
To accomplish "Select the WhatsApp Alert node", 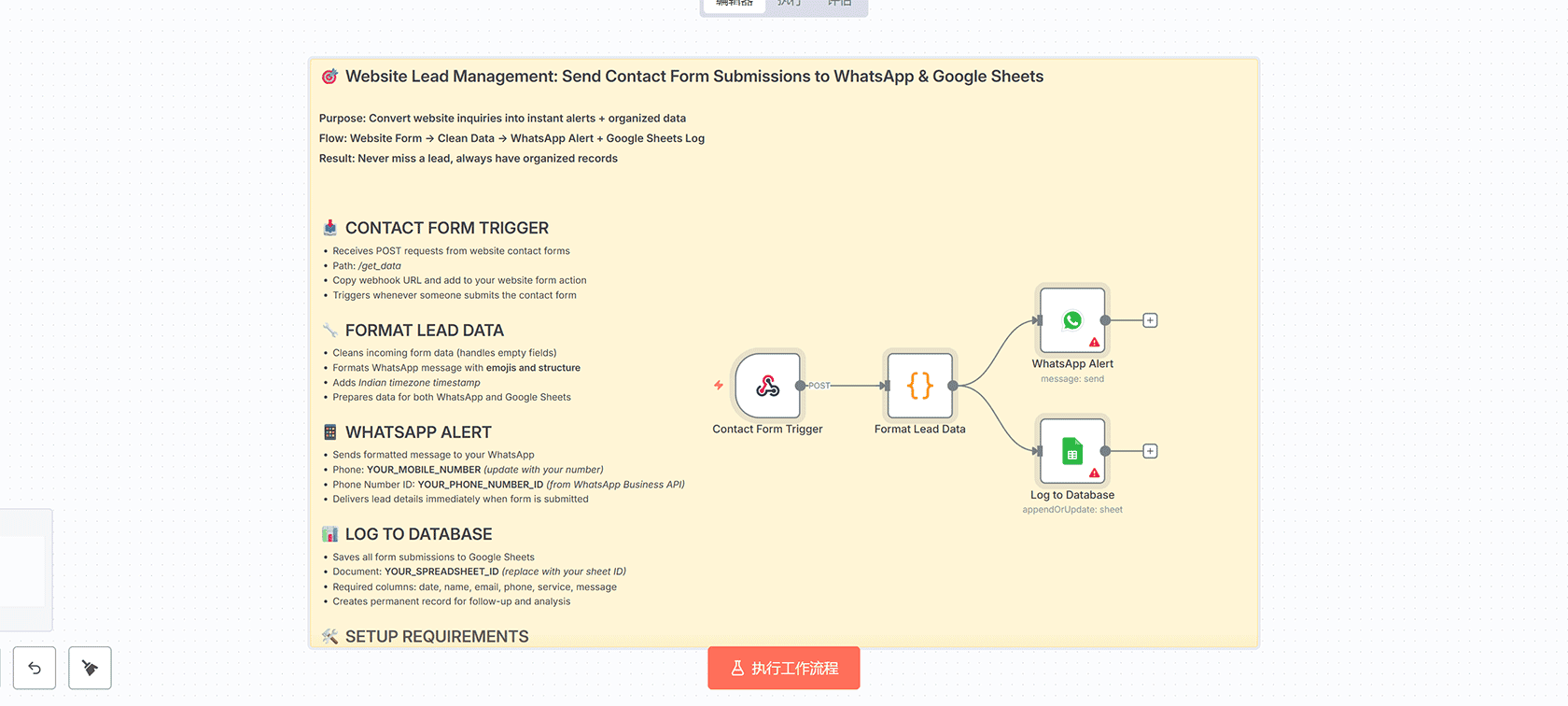I will tap(1071, 319).
